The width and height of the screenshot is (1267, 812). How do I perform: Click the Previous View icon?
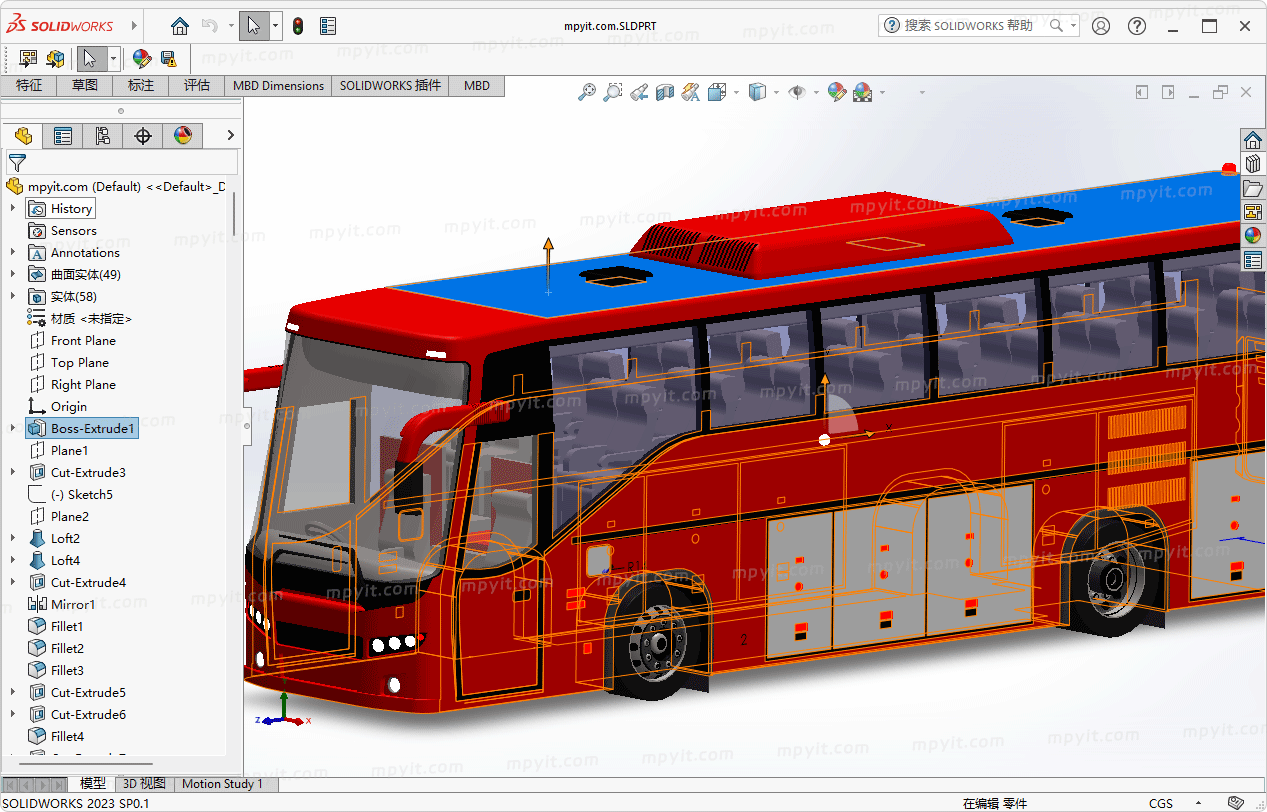639,92
